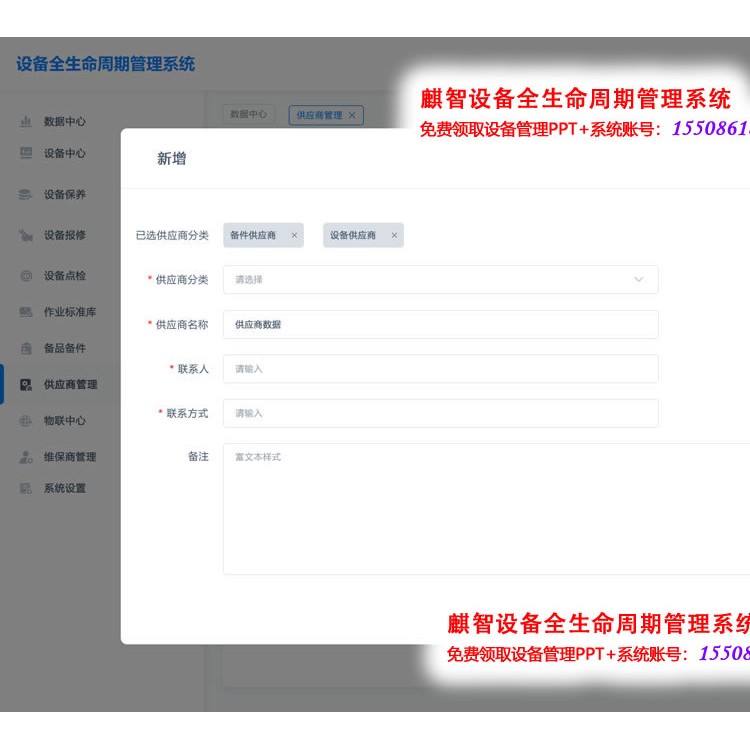Click the 设备中心 monitor icon in sidebar
The image size is (750, 750).
pos(26,153)
